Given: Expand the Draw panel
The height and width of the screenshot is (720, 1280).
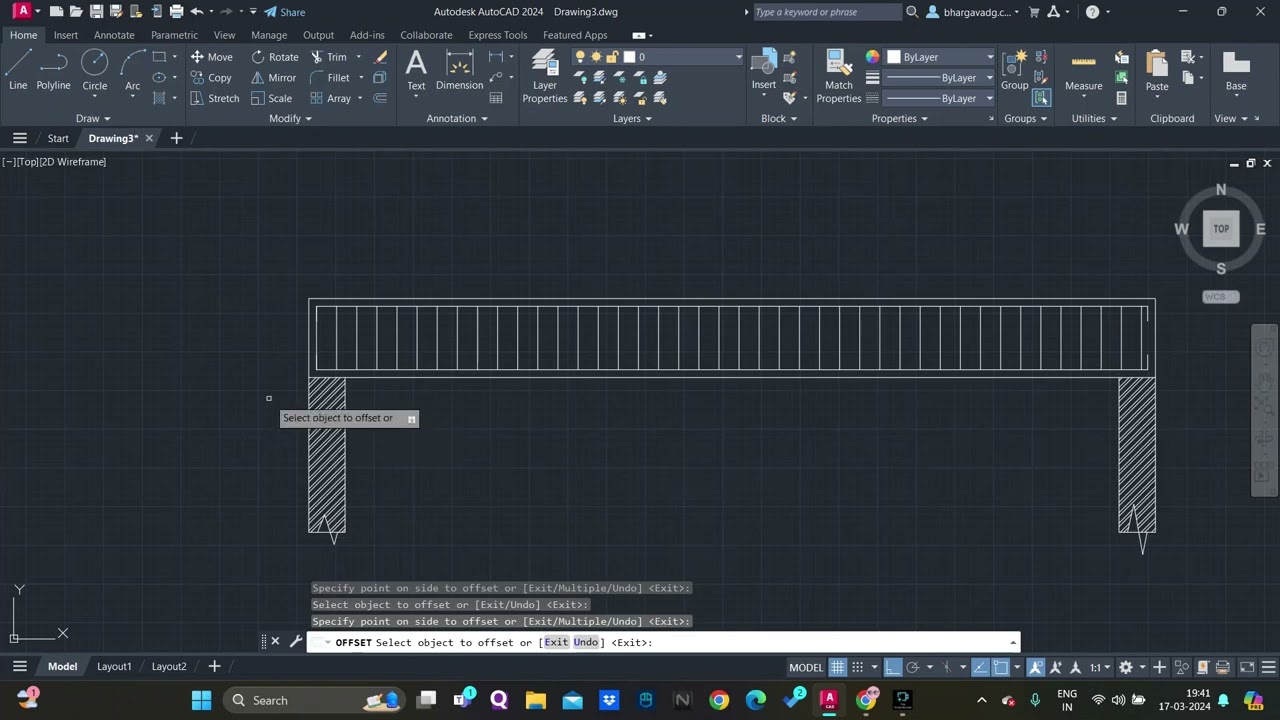Looking at the screenshot, I should pos(93,118).
